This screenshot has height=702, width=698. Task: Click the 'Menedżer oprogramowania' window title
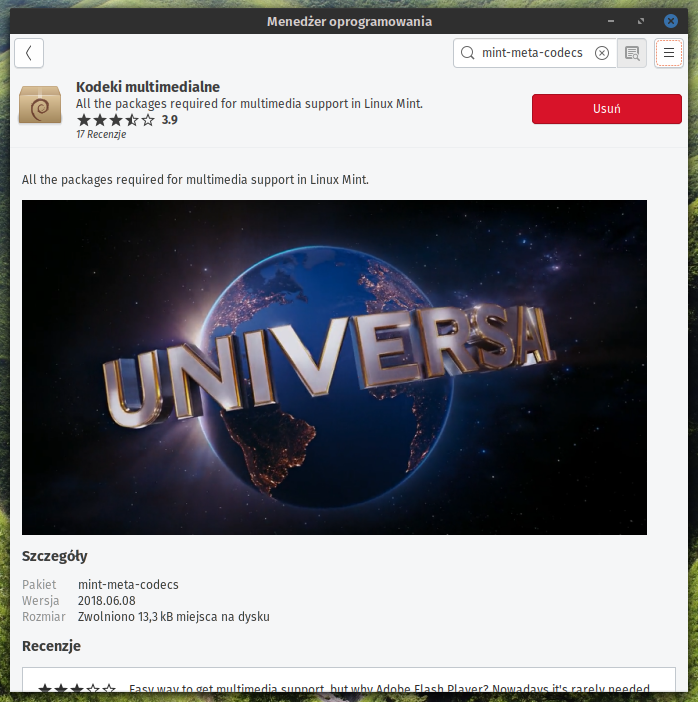349,21
